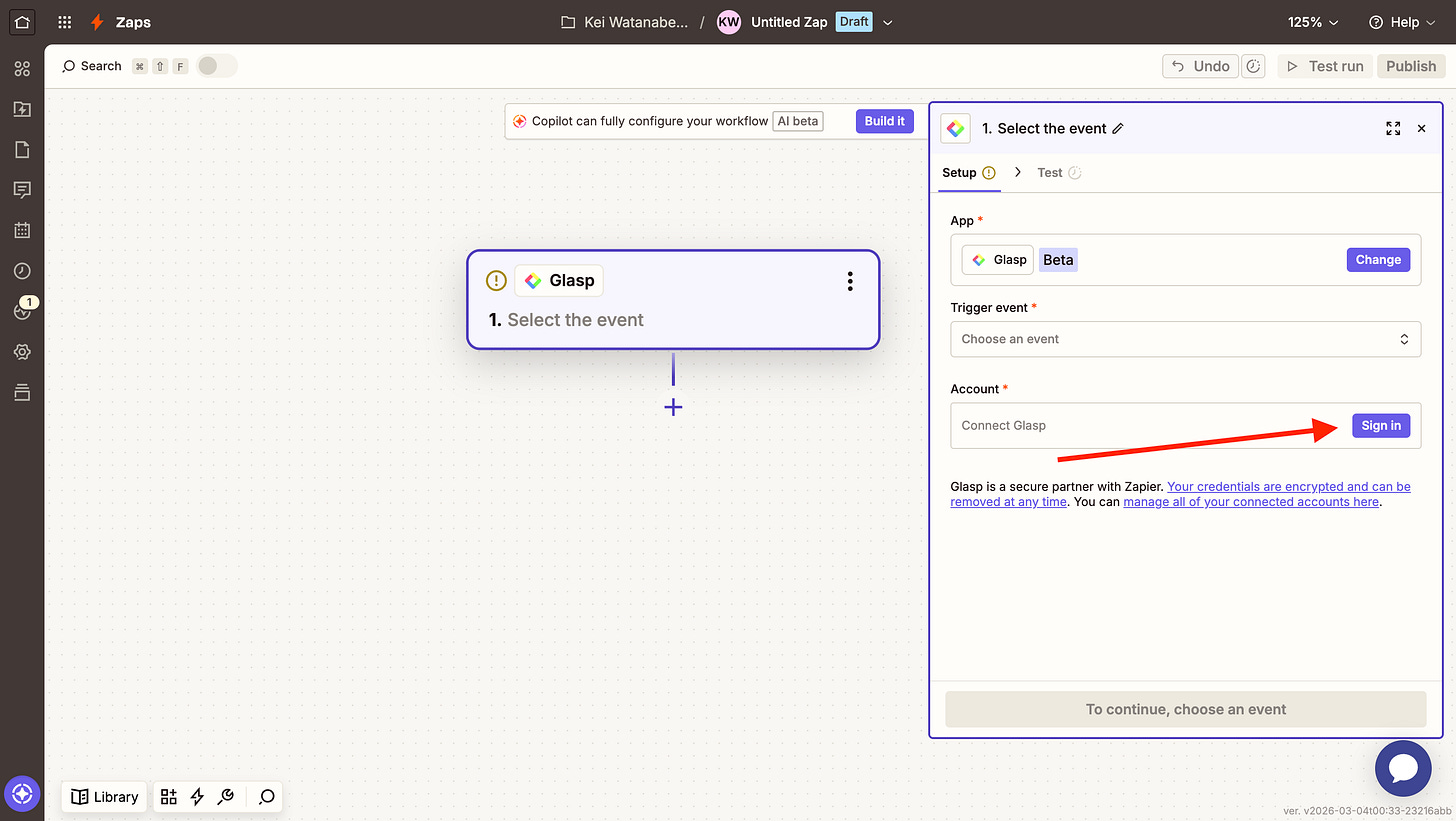Select the Glasp step card on canvas
Screen dimensions: 1456x821
tap(673, 299)
